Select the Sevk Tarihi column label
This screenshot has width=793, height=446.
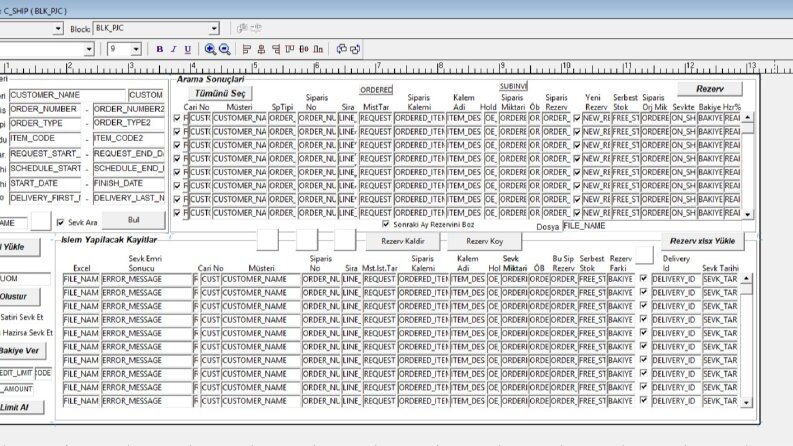(720, 268)
